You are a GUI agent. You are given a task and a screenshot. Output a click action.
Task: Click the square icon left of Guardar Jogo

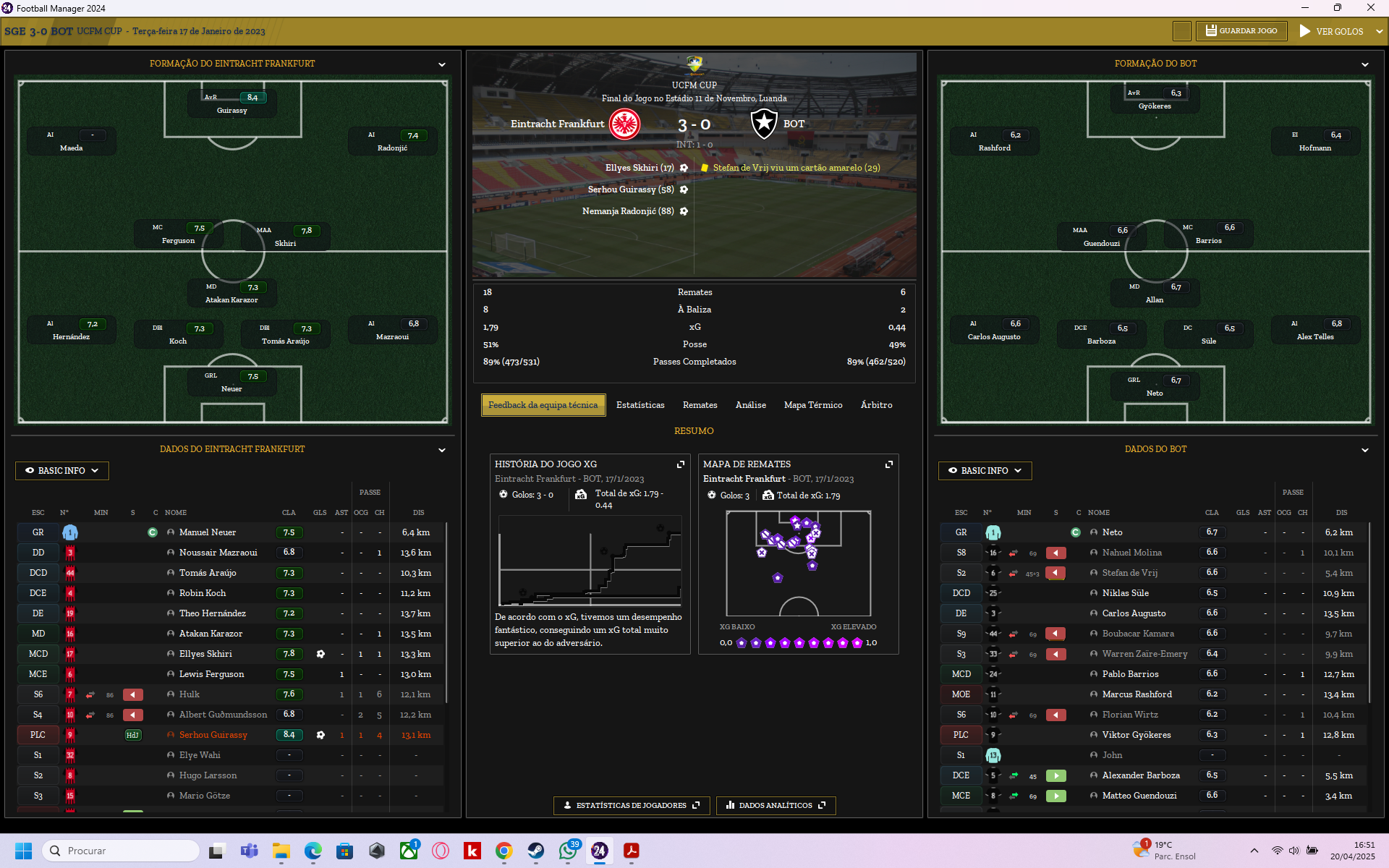(x=1181, y=31)
